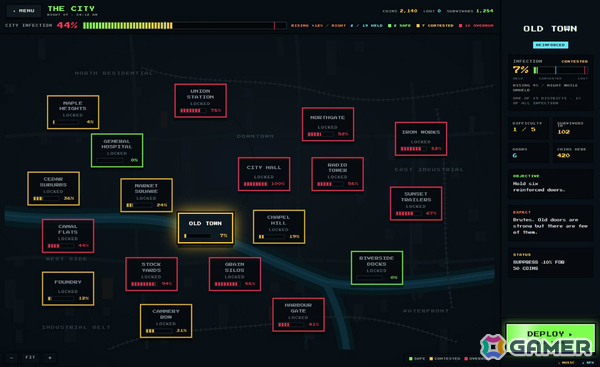Click the Industrial Belt map label
This screenshot has width=600, height=367.
point(76,327)
